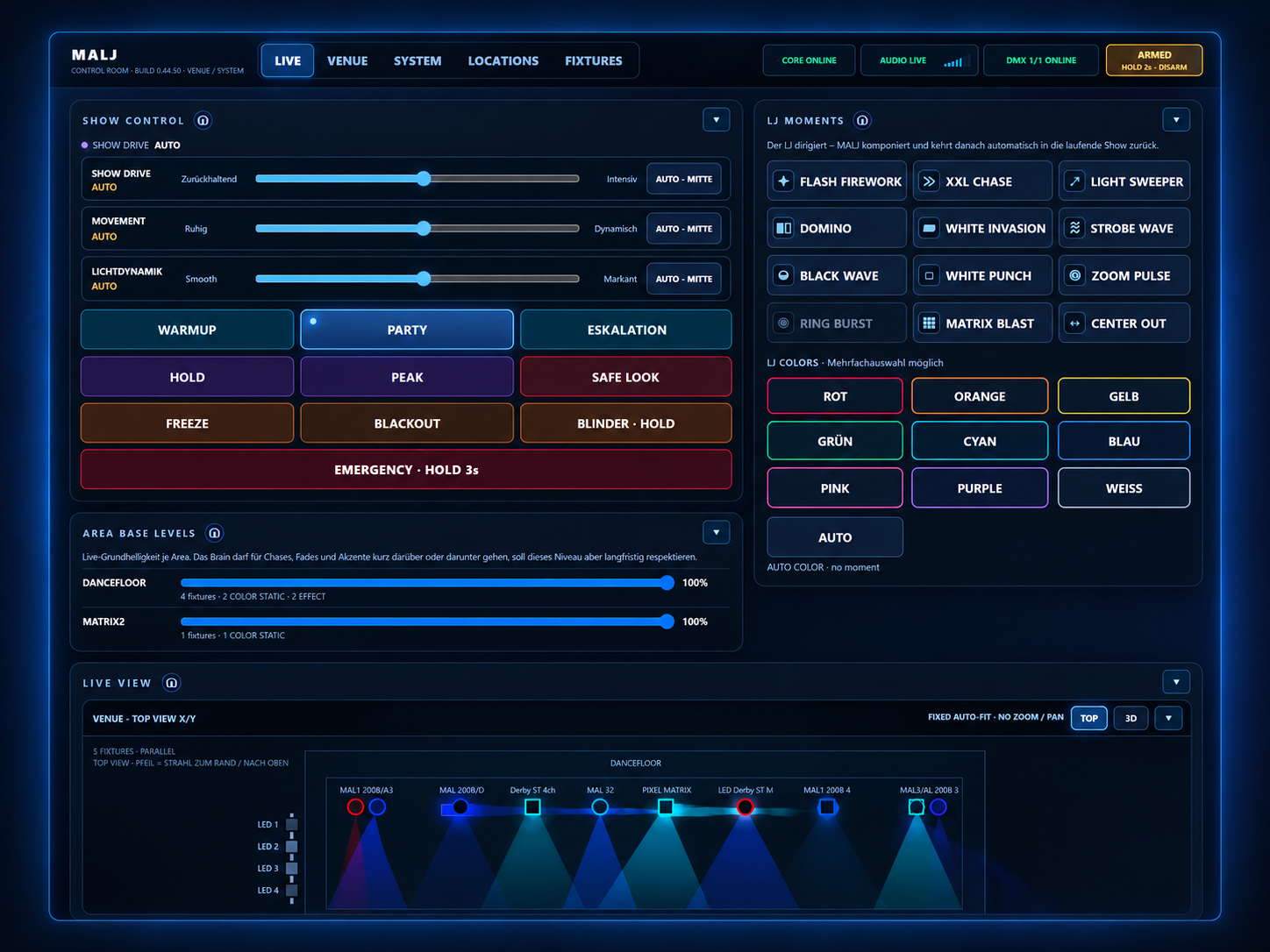Go to the LOCATIONS tab

pyautogui.click(x=503, y=60)
